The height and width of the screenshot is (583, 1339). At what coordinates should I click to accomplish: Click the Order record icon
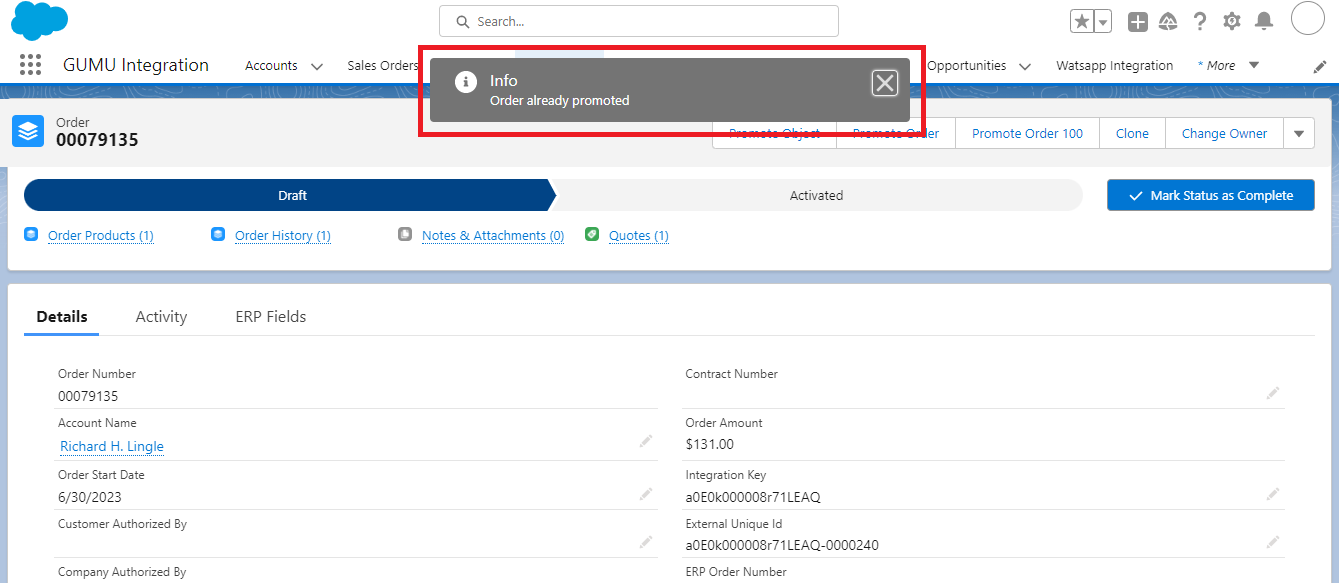tap(28, 131)
